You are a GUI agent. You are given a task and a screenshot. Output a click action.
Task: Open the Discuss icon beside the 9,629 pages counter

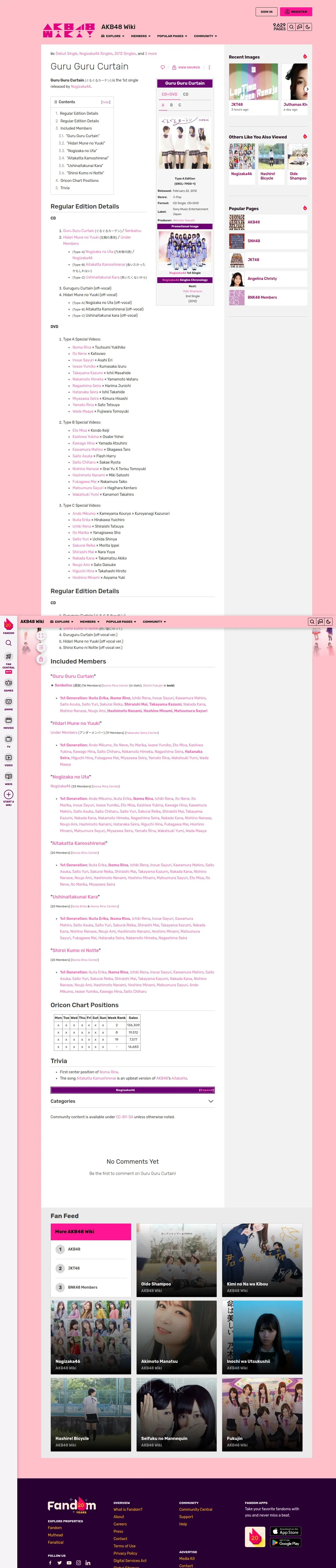(299, 27)
